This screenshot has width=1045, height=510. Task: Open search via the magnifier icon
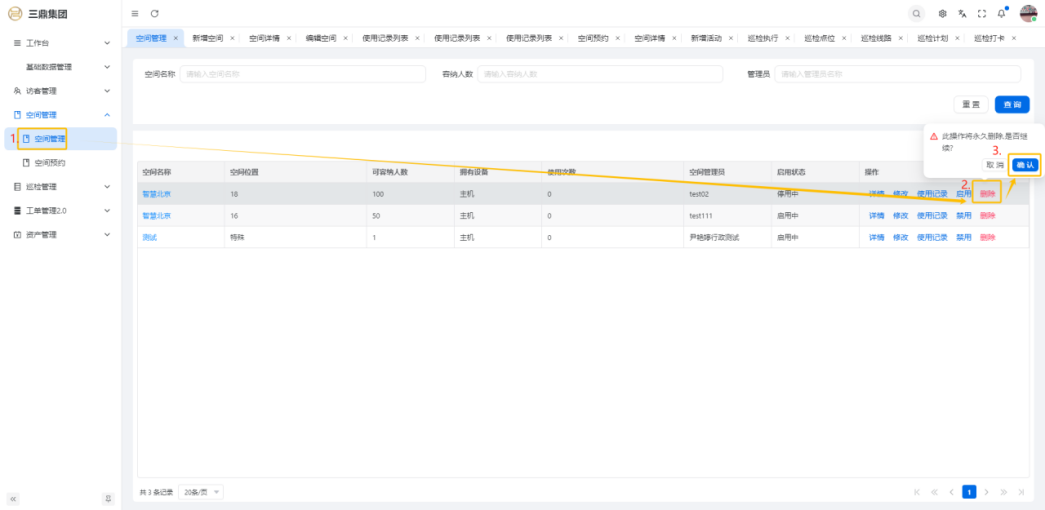pos(916,13)
